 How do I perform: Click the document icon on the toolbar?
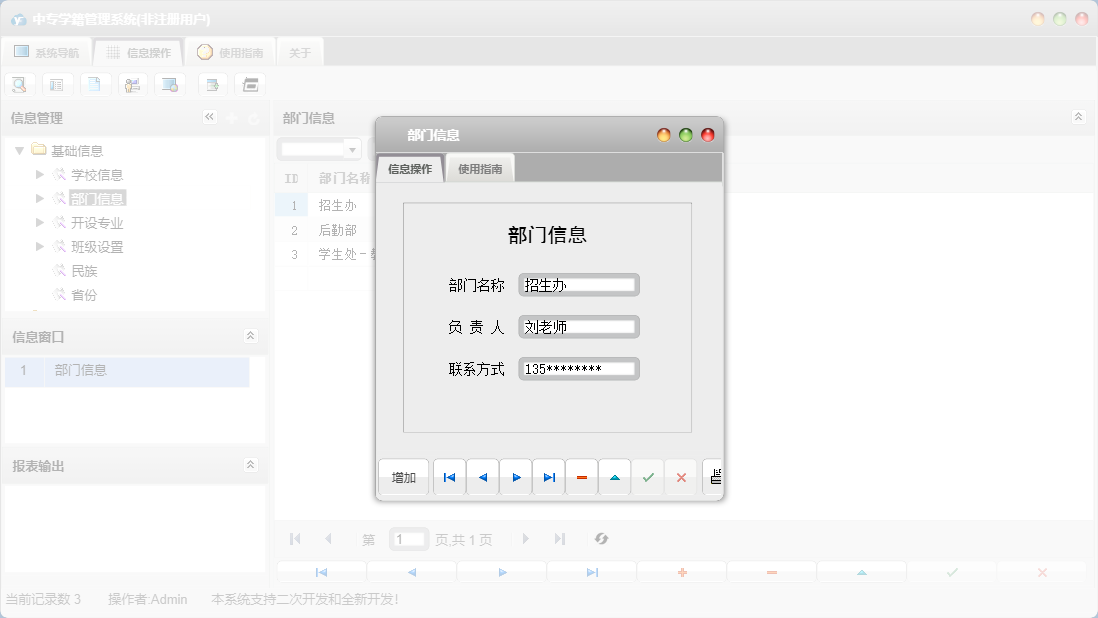pos(95,84)
